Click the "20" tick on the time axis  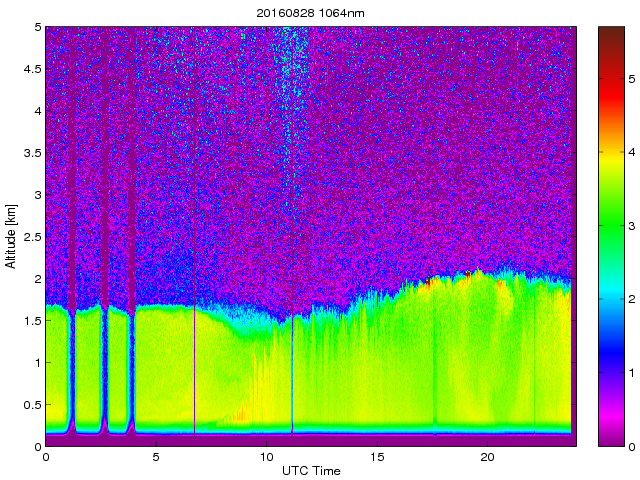pyautogui.click(x=487, y=457)
